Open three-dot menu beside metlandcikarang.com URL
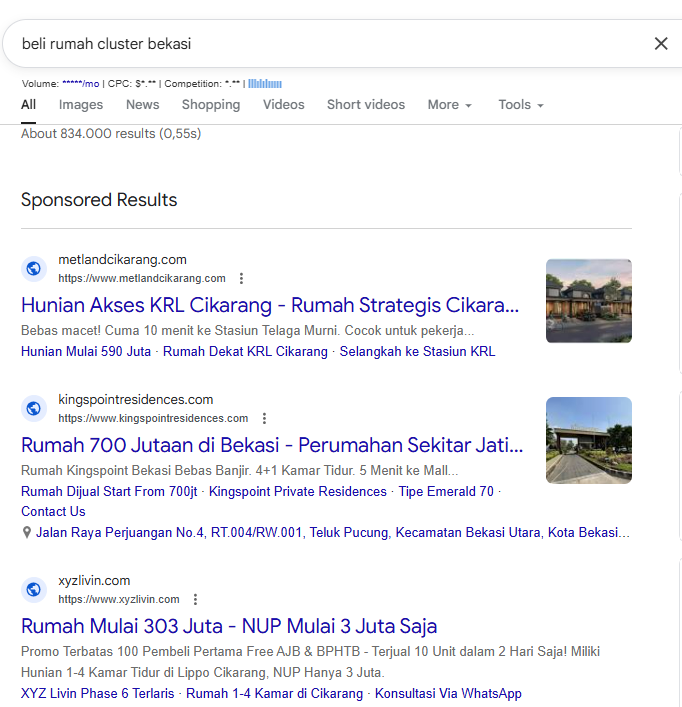Screen dimensions: 682x707 (x=242, y=279)
